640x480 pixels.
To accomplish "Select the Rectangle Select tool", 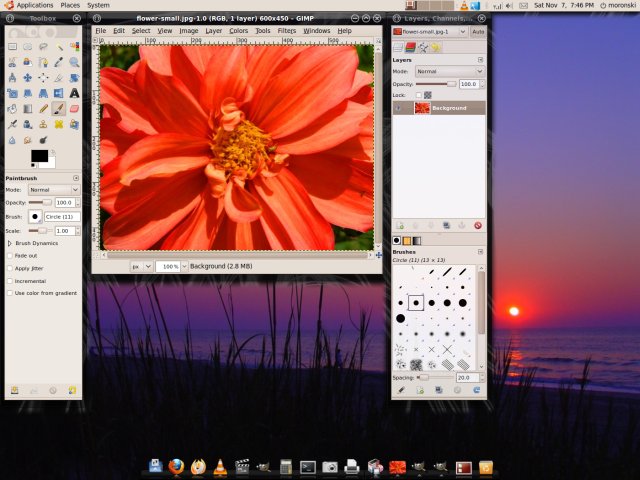I will coord(12,47).
